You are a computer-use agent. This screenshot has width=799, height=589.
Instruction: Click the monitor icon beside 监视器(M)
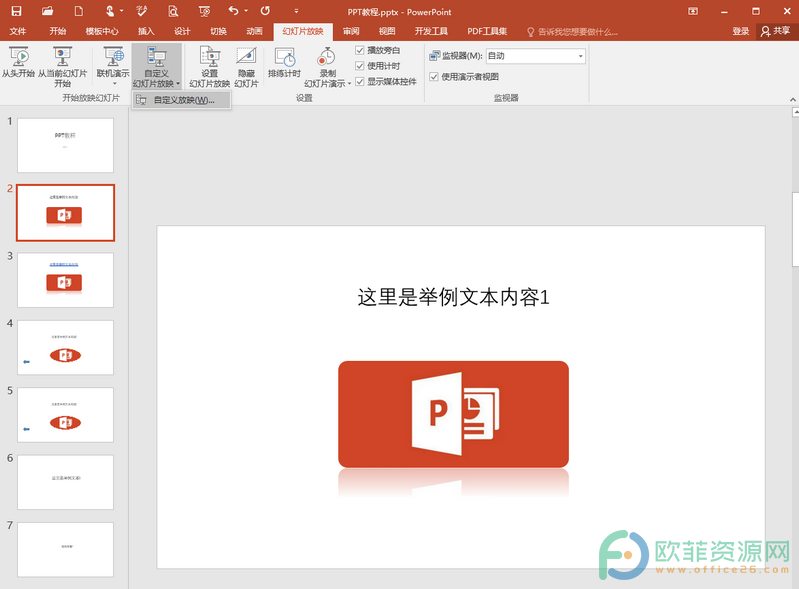point(435,56)
